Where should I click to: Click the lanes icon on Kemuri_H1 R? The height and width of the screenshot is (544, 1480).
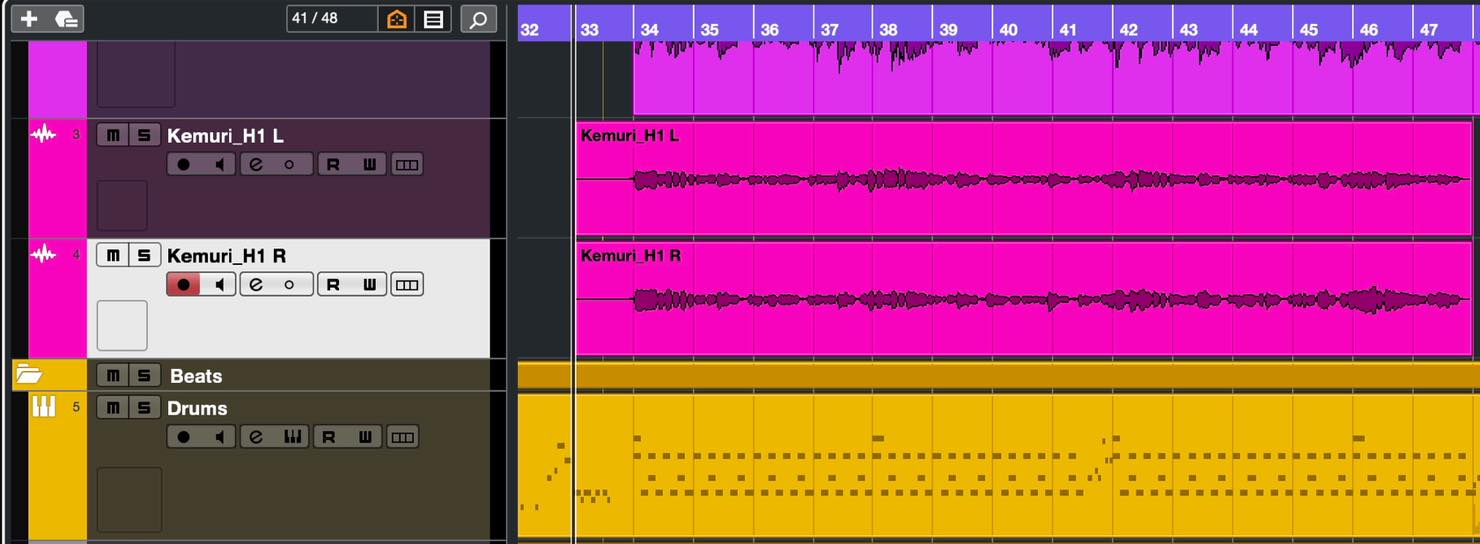click(x=406, y=285)
